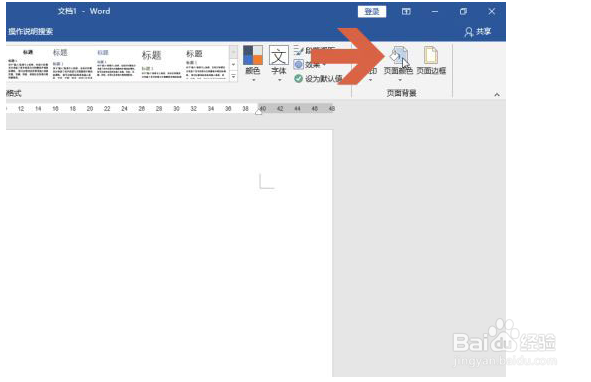Click the 共享 share button

(x=478, y=32)
